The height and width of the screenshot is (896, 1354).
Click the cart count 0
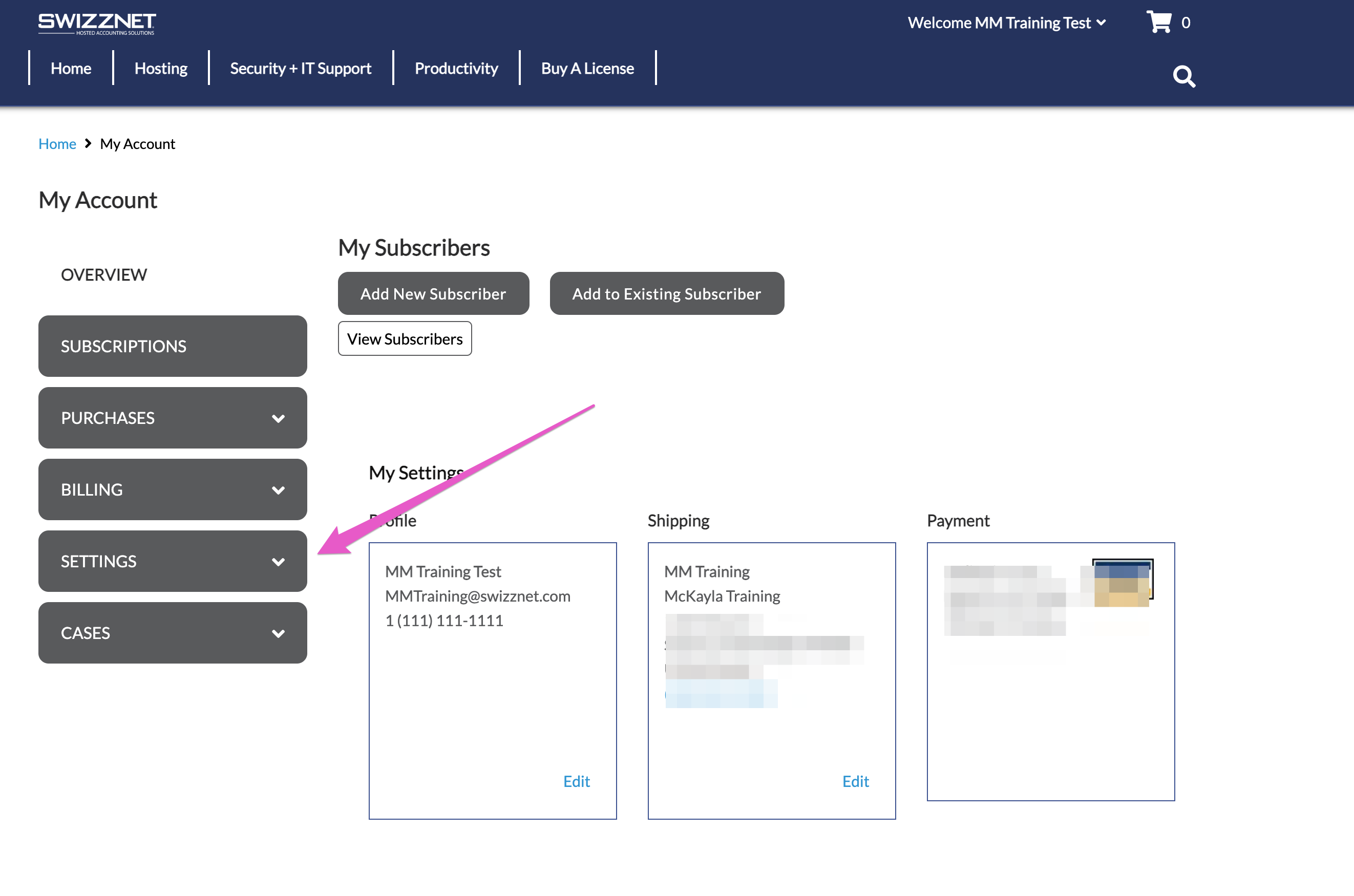click(x=1186, y=23)
